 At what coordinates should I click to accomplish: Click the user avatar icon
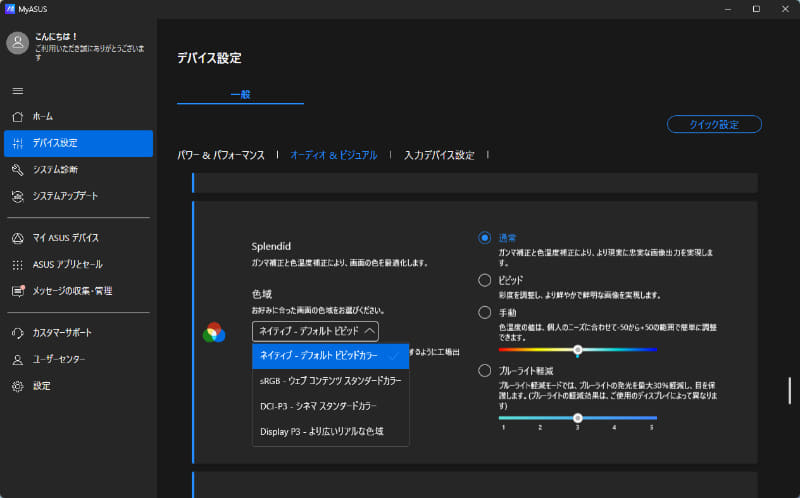pos(17,43)
